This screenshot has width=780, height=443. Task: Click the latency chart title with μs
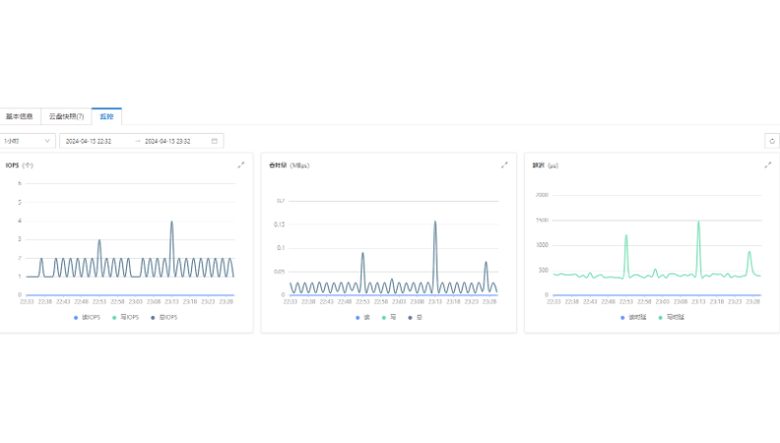[545, 165]
